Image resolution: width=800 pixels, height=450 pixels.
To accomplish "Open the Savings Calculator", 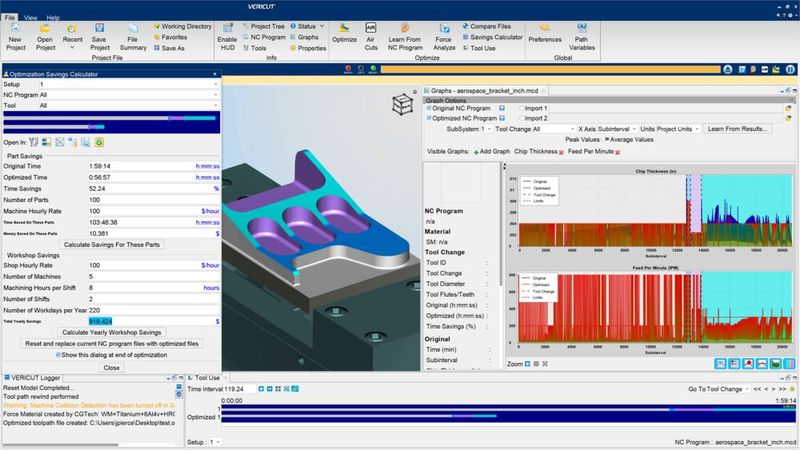I will point(492,37).
